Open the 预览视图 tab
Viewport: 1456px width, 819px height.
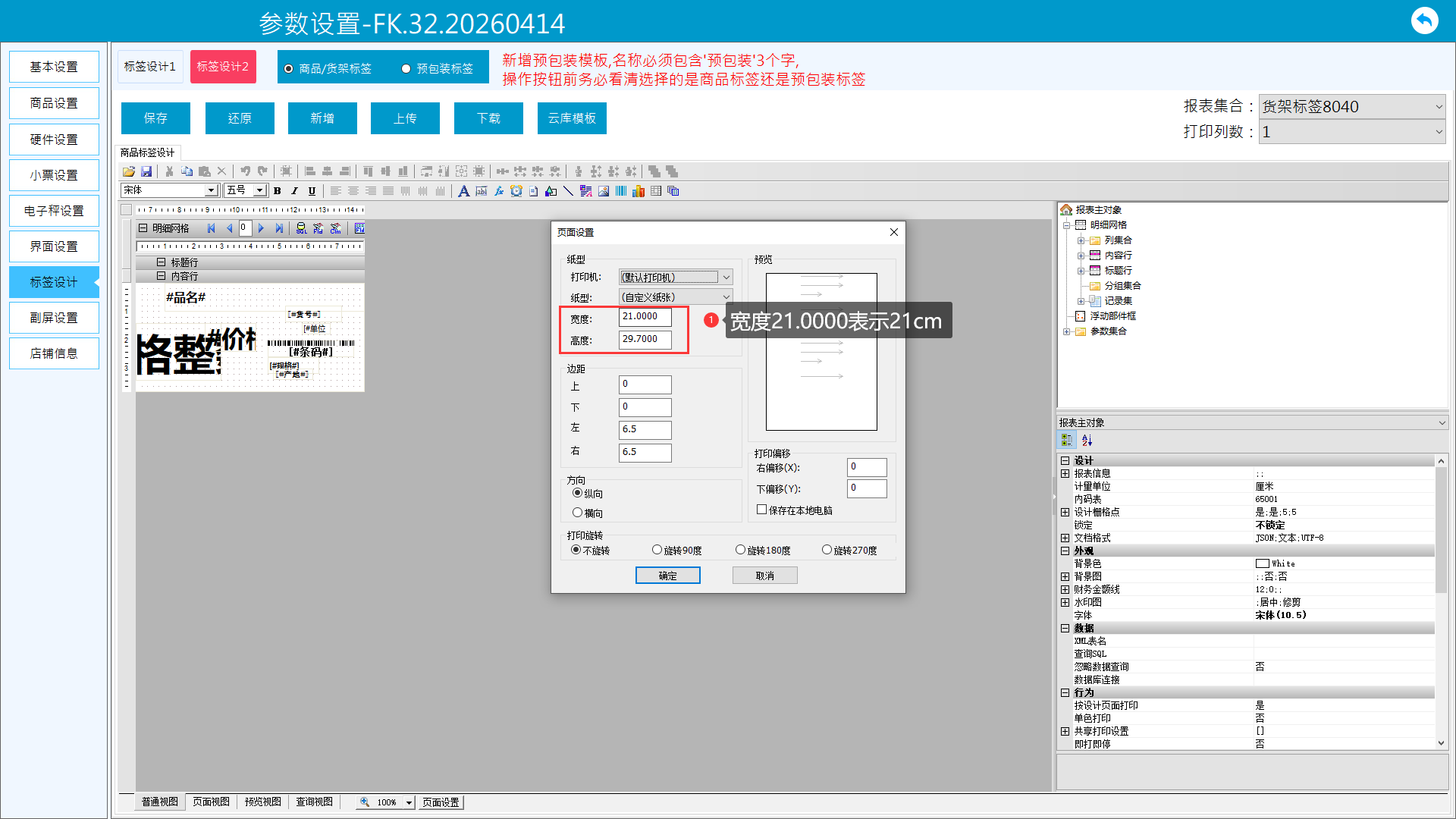(262, 802)
